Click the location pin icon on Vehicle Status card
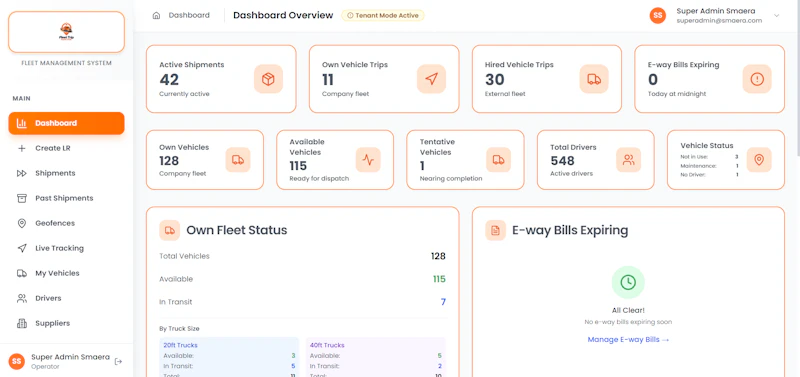Viewport: 800px width, 377px height. click(759, 160)
